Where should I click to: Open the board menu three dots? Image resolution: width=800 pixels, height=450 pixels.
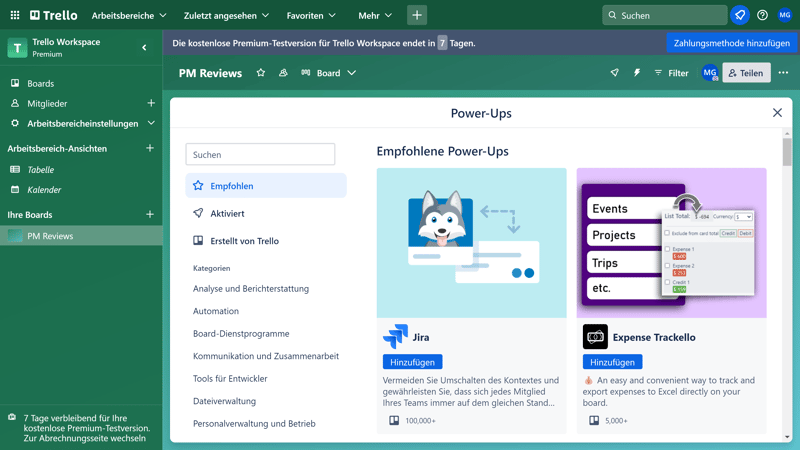pos(783,73)
